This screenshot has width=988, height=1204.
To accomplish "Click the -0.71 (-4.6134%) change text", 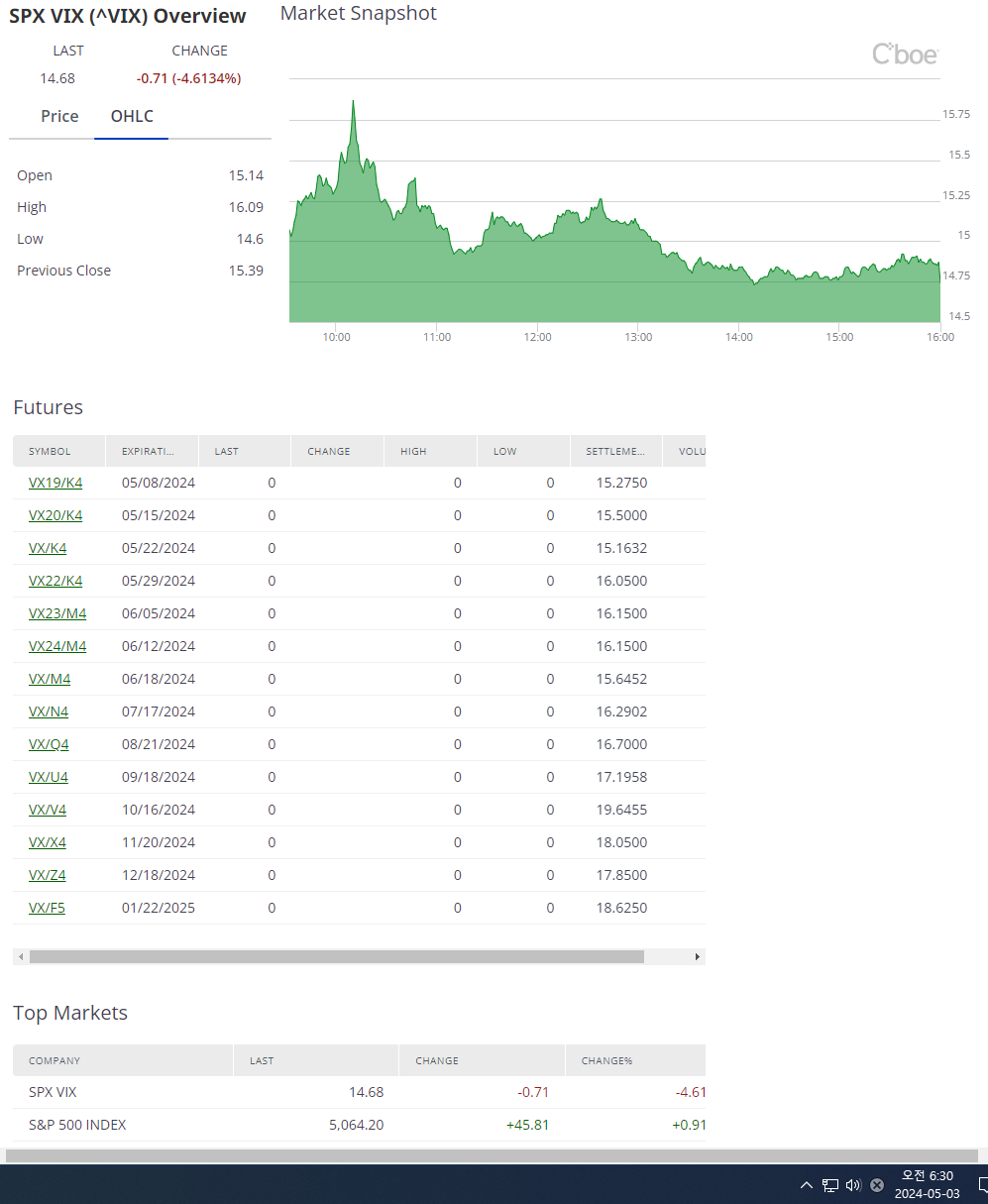I will point(188,78).
